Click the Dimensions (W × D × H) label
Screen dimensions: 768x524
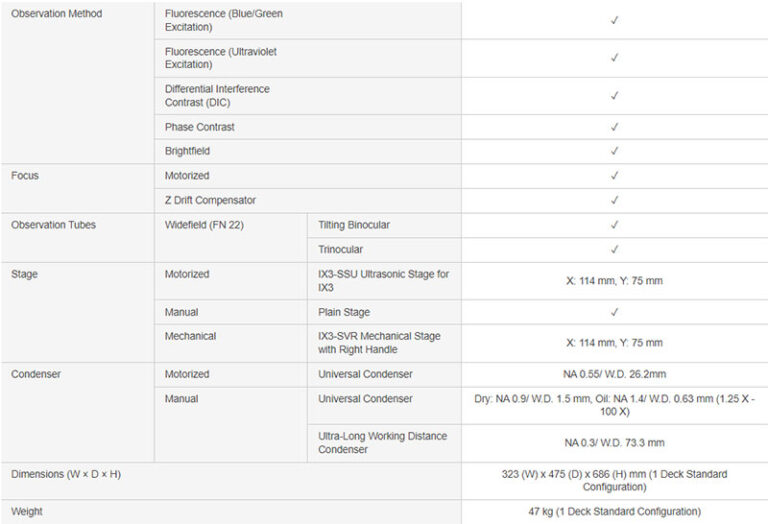click(66, 473)
